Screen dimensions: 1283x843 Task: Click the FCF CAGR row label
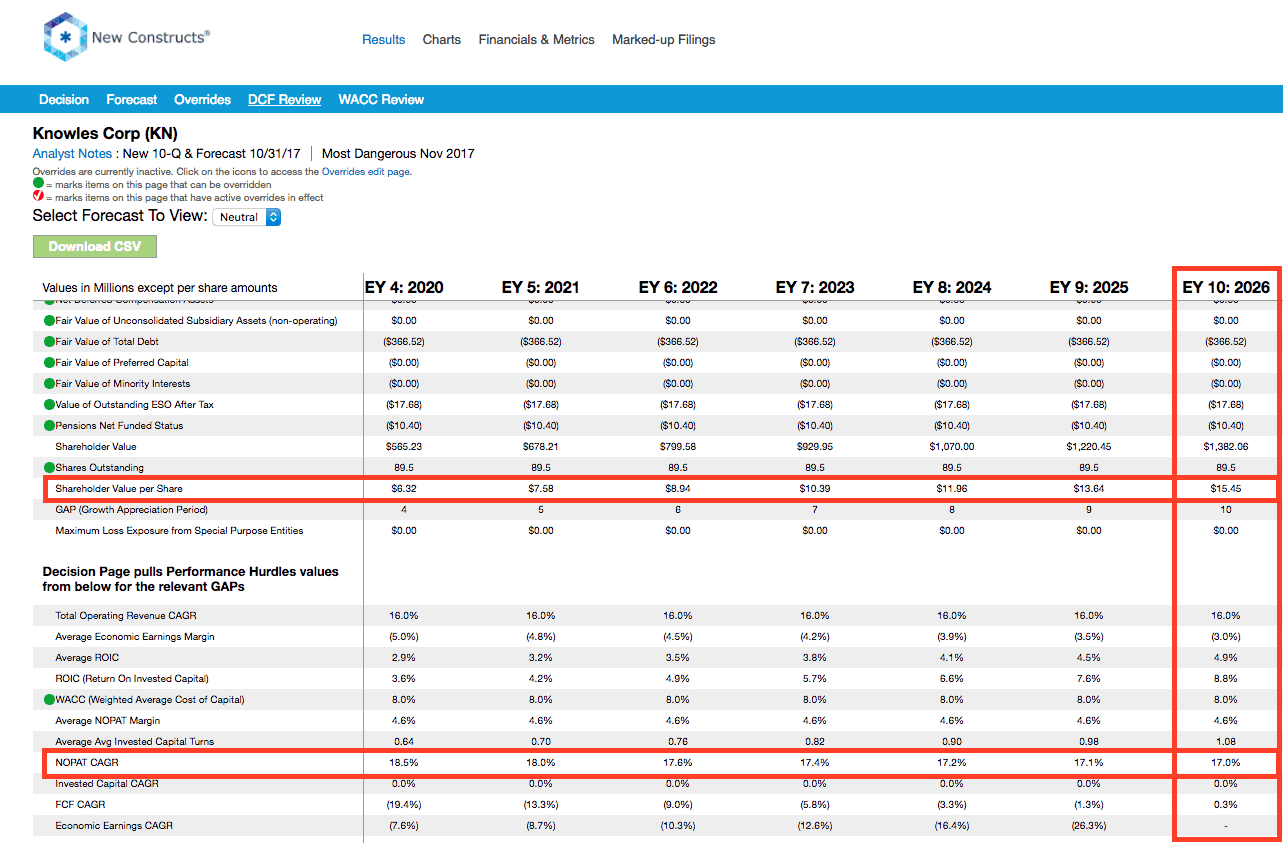[80, 805]
